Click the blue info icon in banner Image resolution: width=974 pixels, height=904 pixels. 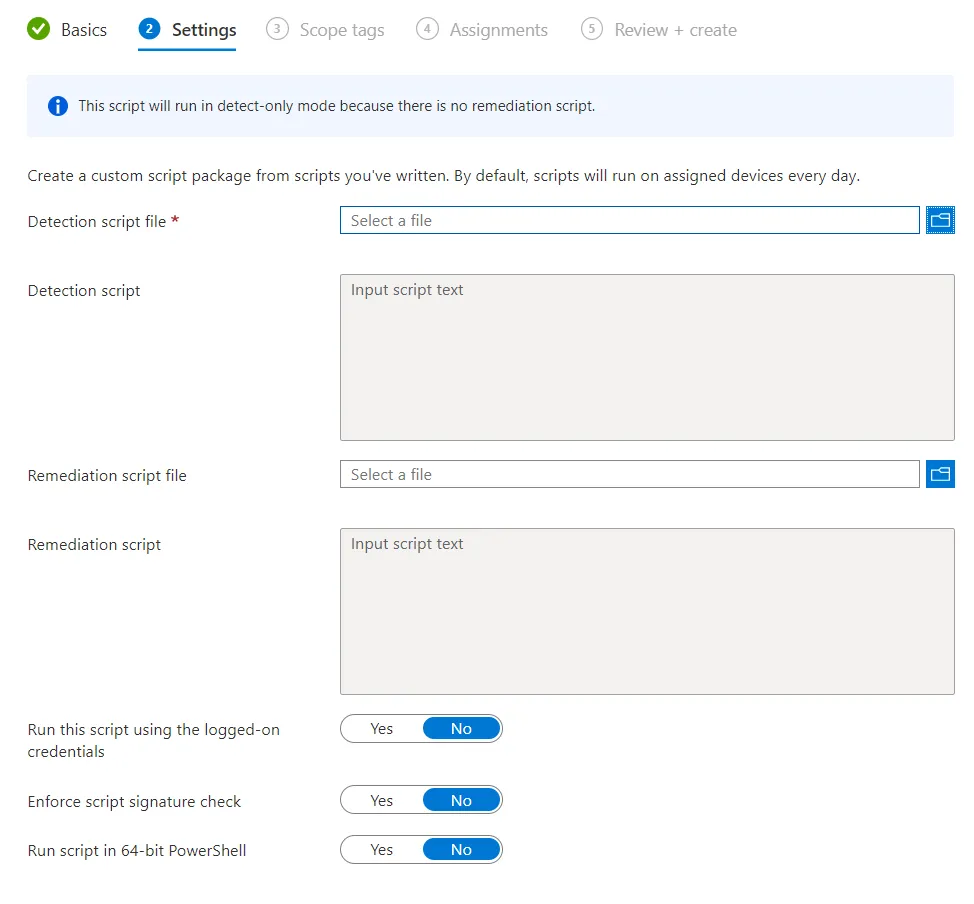(x=58, y=106)
